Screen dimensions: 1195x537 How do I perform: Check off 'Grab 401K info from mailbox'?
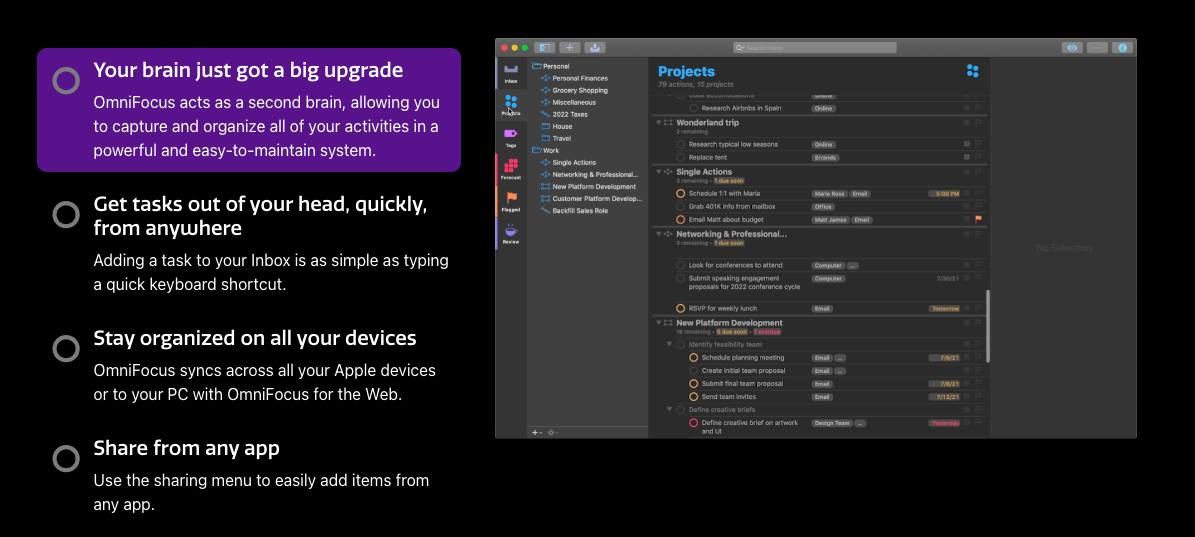click(x=681, y=206)
